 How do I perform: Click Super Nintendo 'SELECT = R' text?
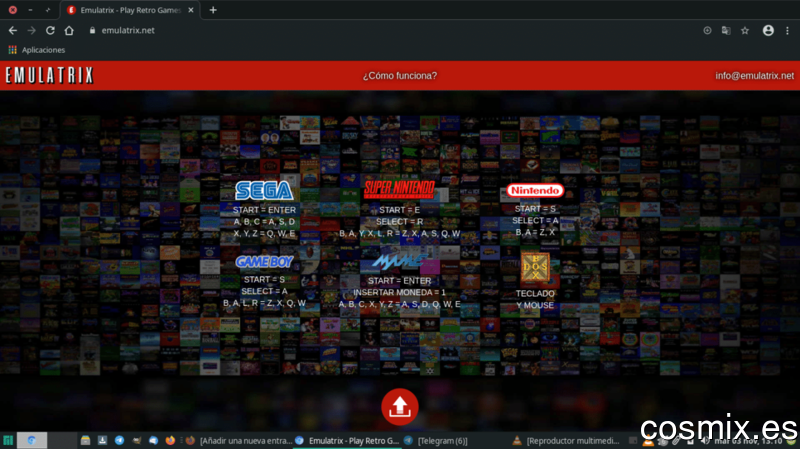pos(399,222)
